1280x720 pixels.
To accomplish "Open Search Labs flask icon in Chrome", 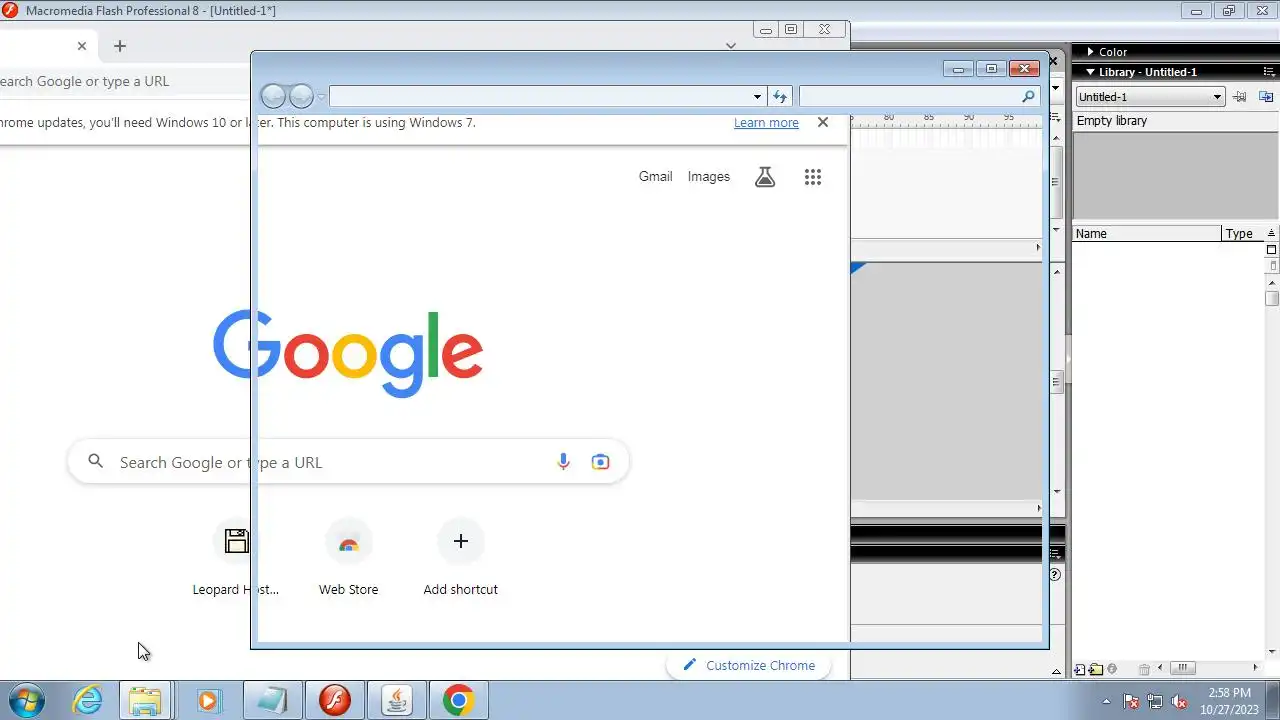I will (765, 177).
